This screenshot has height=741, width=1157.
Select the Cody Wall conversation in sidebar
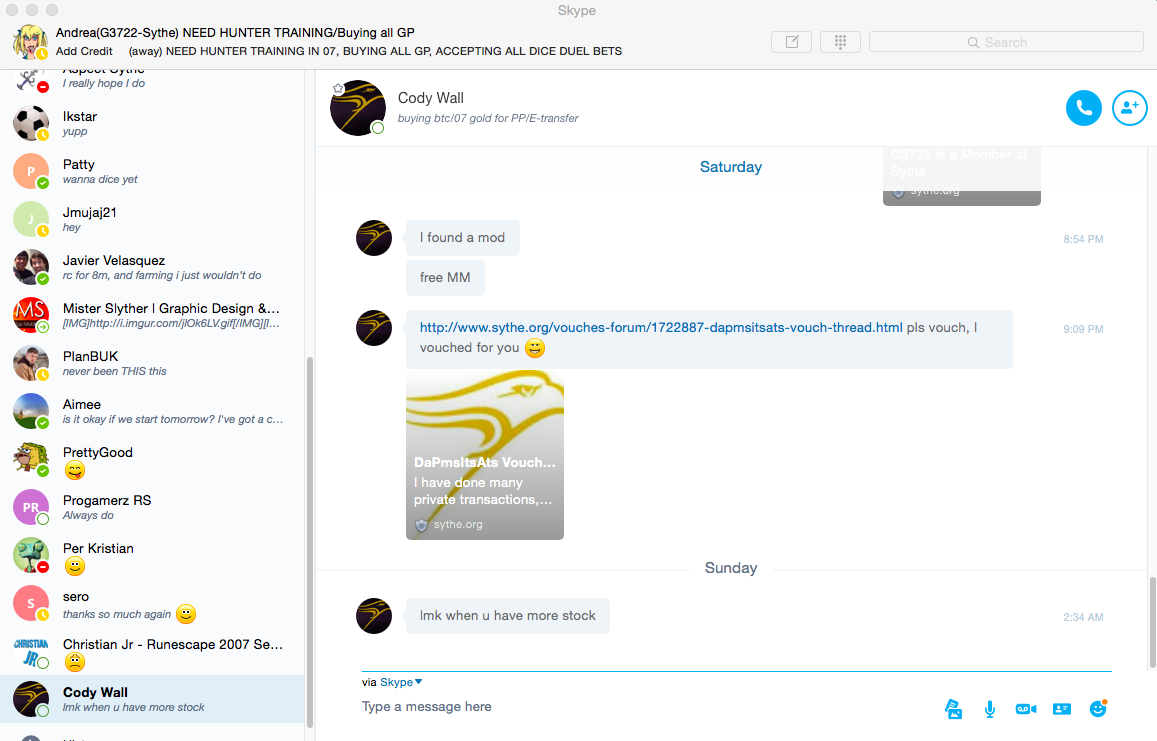click(152, 699)
